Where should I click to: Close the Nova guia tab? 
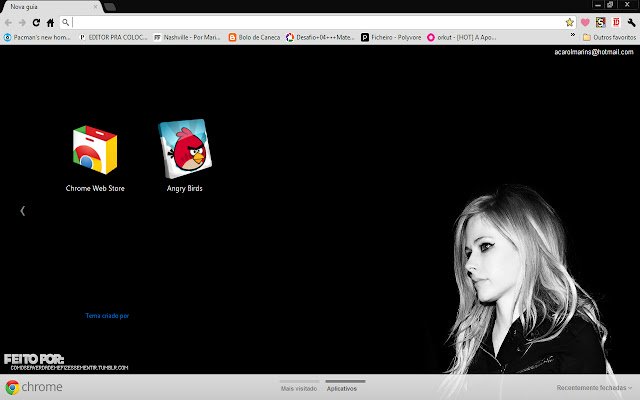(95, 7)
